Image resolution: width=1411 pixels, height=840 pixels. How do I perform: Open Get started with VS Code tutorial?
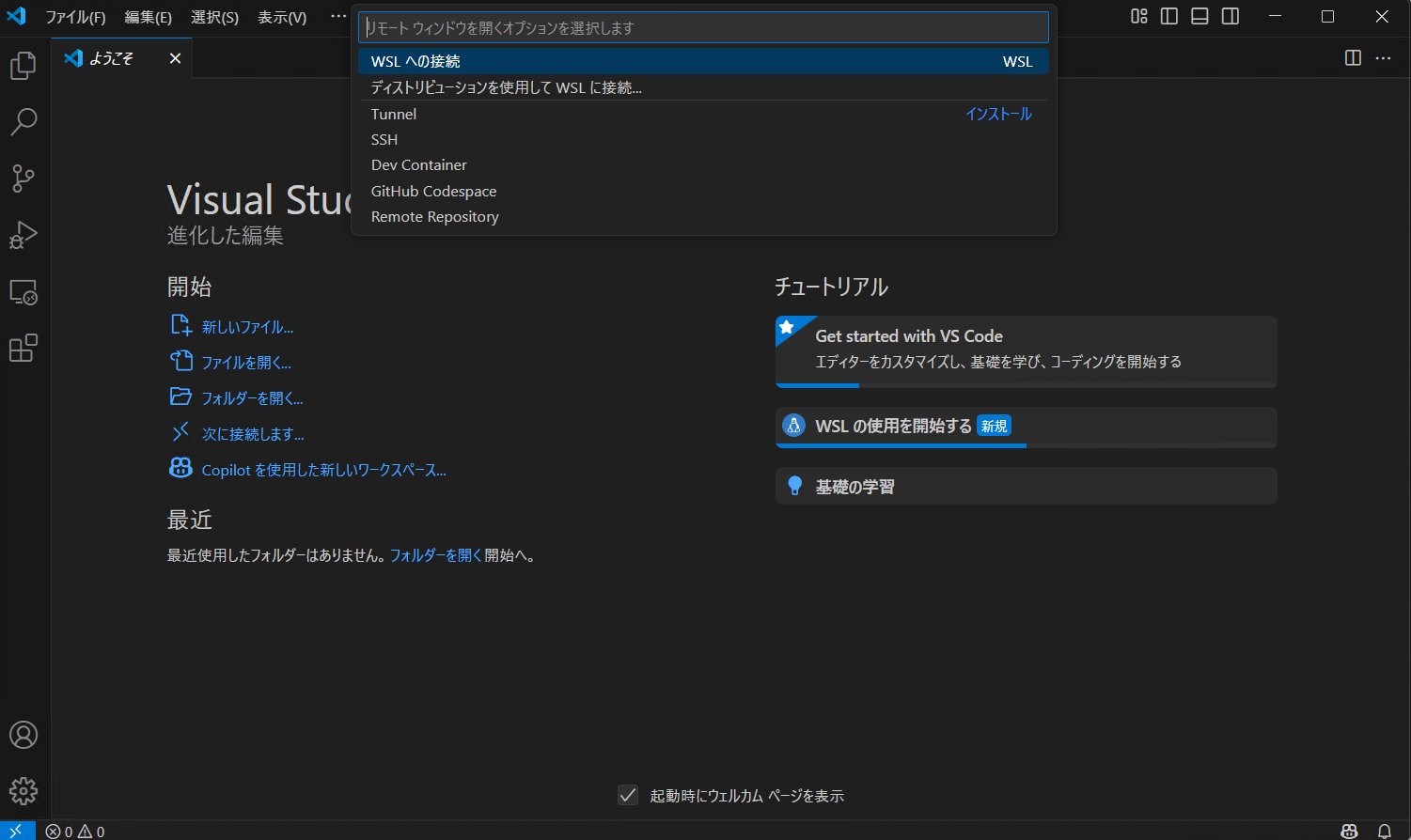click(x=1026, y=351)
